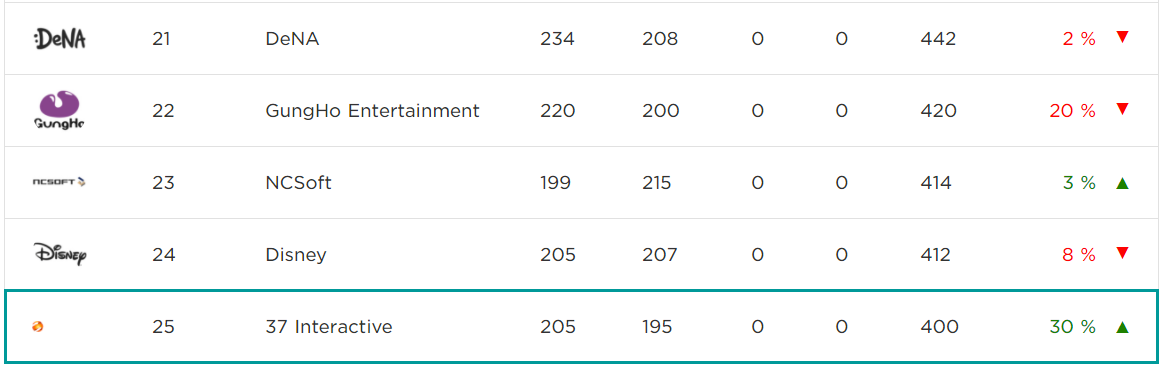Click the red down arrow for DeNA
The width and height of the screenshot is (1162, 369).
coord(1122,38)
